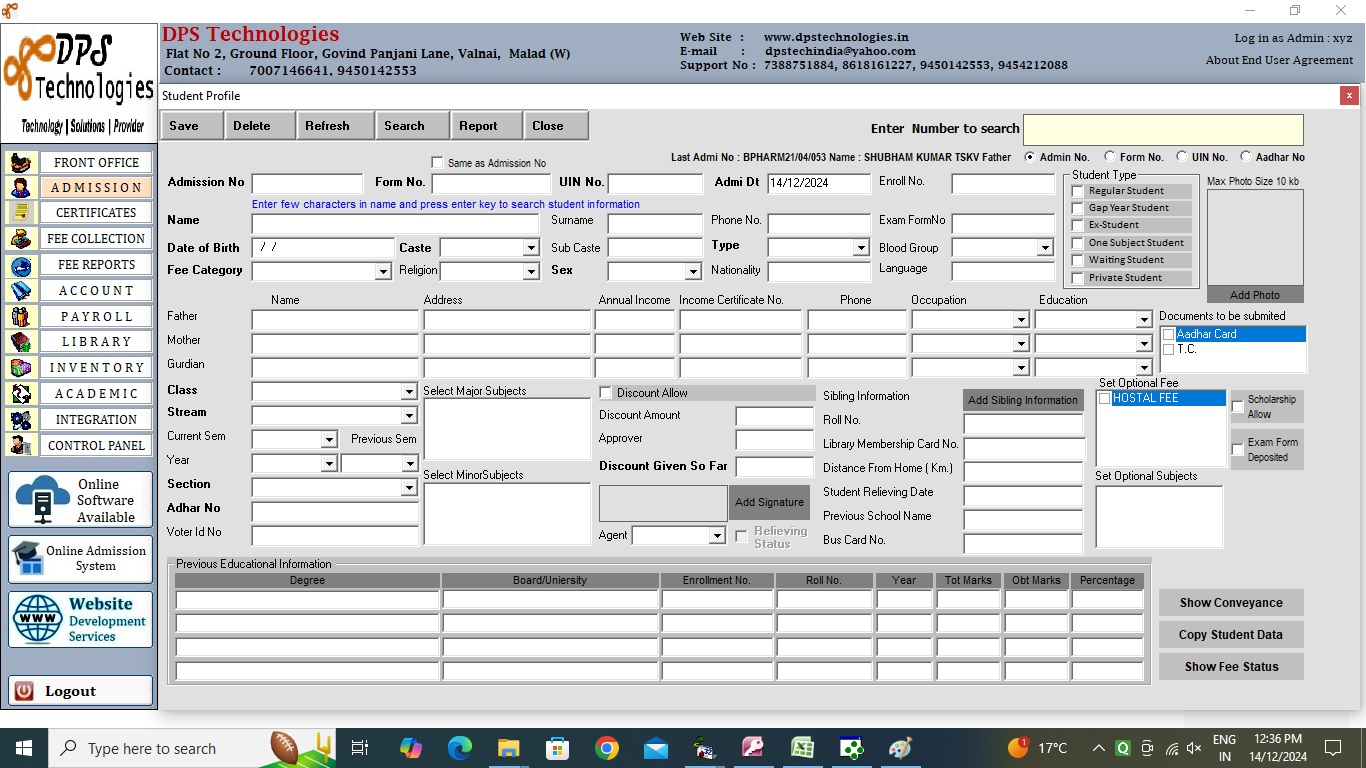
Task: Expand the Sex dropdown
Action: coord(693,271)
